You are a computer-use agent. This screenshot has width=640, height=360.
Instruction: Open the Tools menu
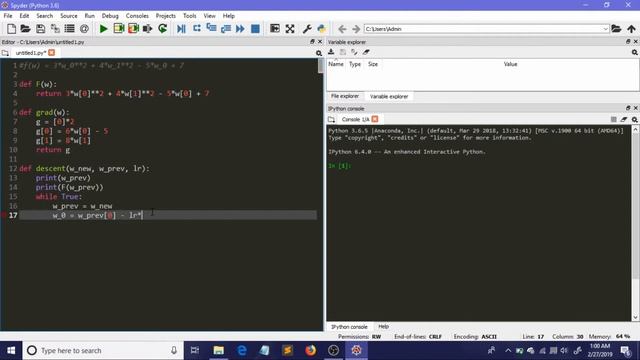189,16
